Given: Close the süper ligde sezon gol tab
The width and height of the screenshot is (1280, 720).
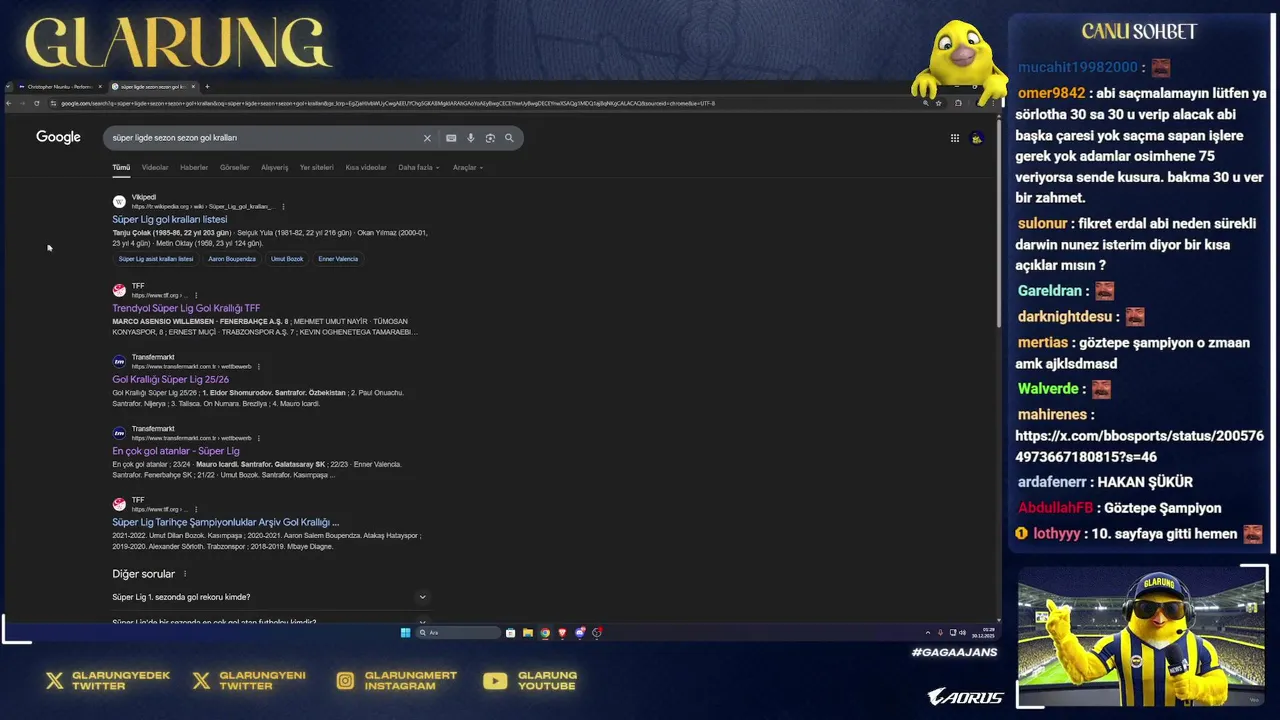Looking at the screenshot, I should tap(193, 87).
